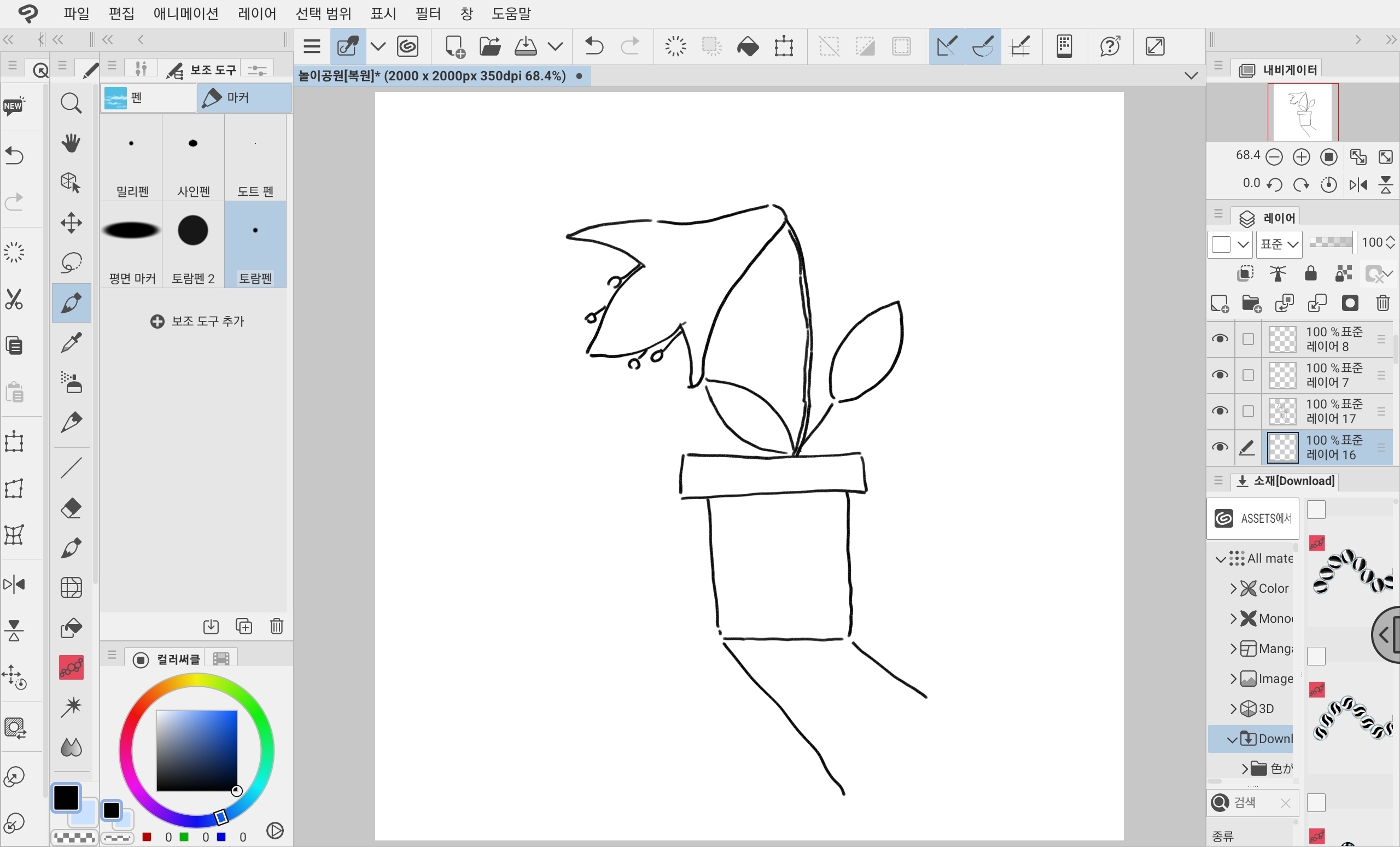
Task: Zoom in in the Navigator
Action: tap(1301, 157)
